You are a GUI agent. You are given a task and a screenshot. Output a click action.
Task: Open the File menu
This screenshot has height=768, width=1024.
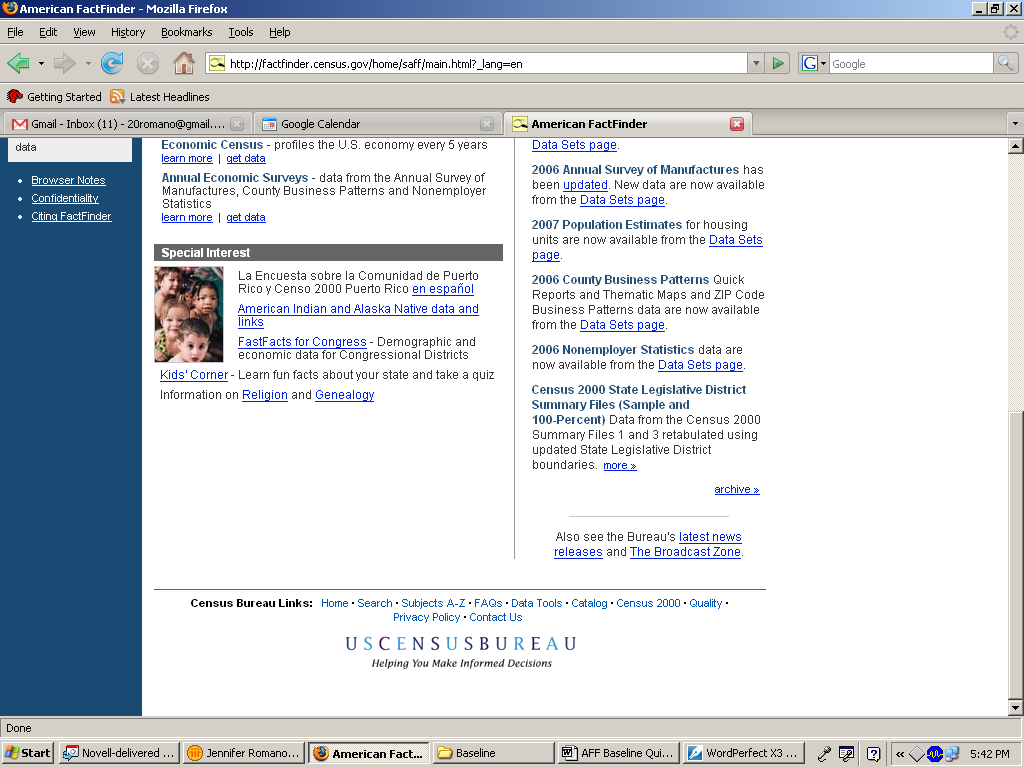(x=15, y=32)
